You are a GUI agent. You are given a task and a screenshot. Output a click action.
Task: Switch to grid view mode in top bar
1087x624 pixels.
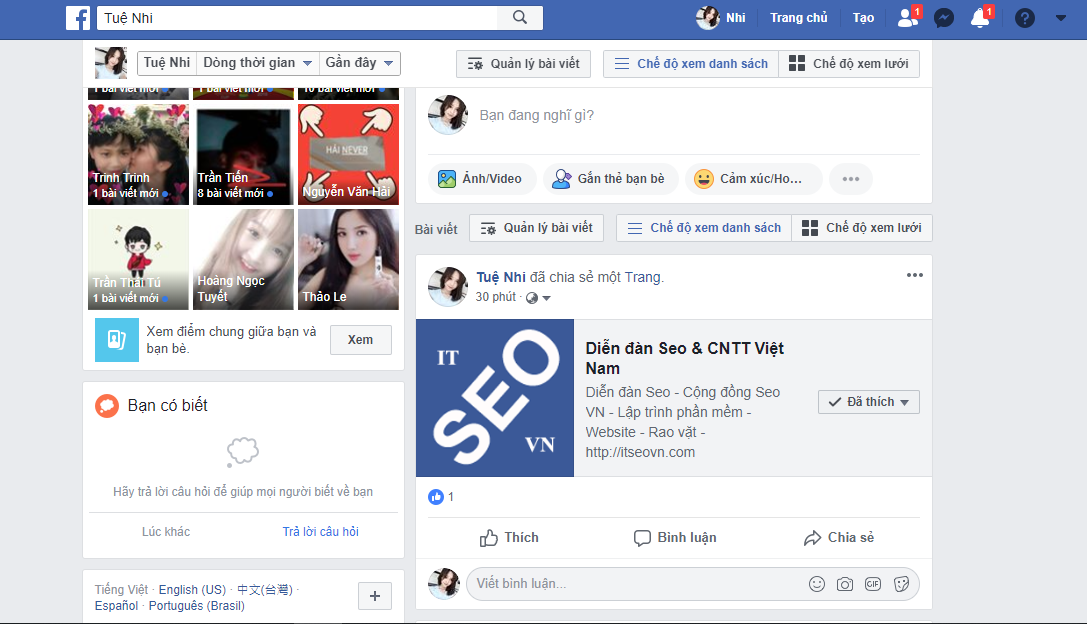[x=849, y=64]
